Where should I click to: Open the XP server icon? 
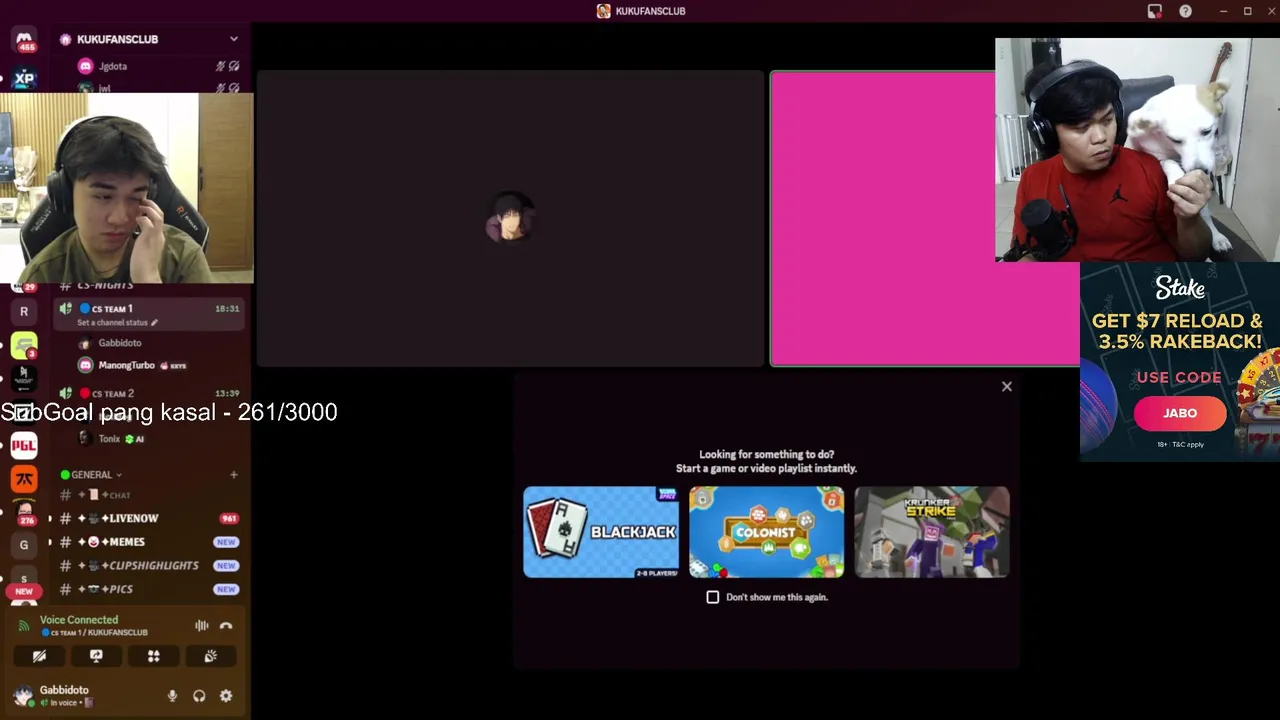click(24, 78)
